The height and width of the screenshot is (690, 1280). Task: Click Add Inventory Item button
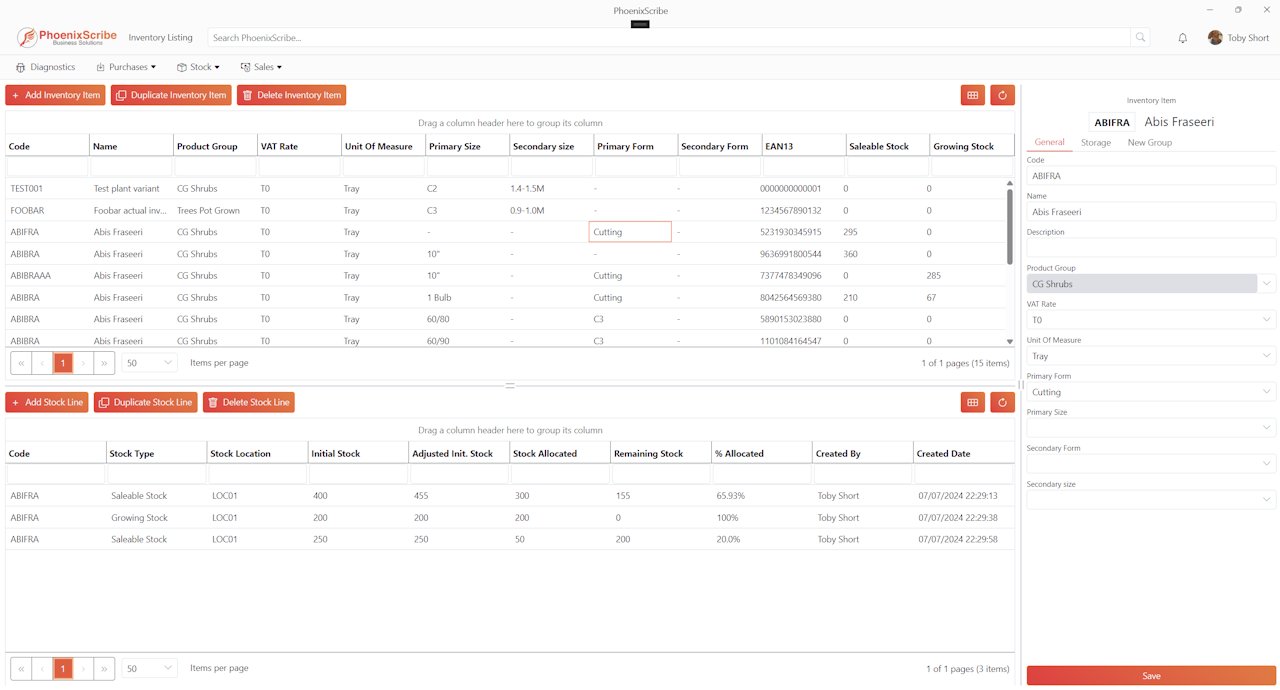click(55, 95)
